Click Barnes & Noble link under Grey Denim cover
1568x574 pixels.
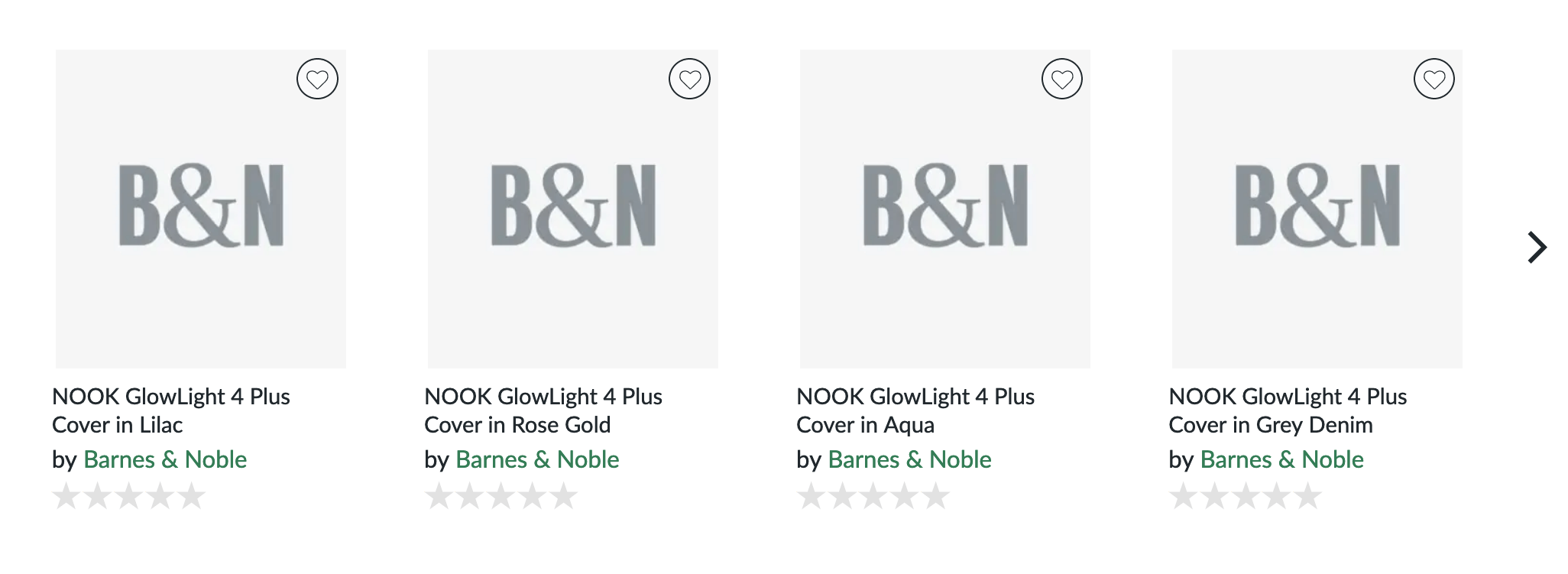(x=1281, y=459)
